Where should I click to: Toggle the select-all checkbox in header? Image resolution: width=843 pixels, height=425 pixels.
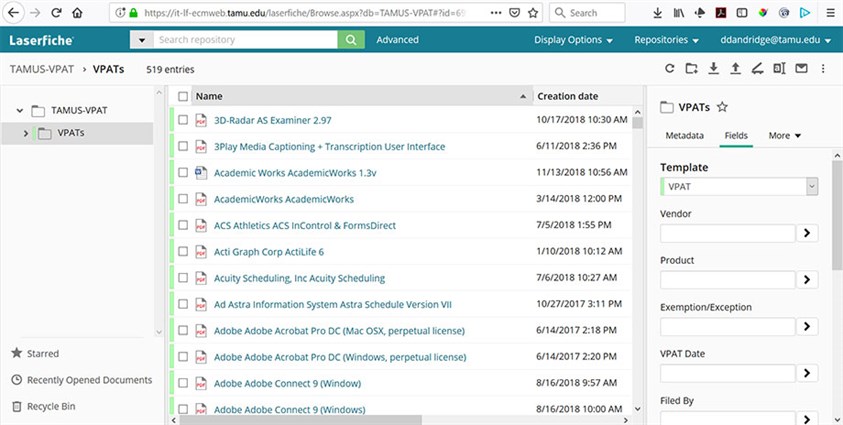pos(183,97)
